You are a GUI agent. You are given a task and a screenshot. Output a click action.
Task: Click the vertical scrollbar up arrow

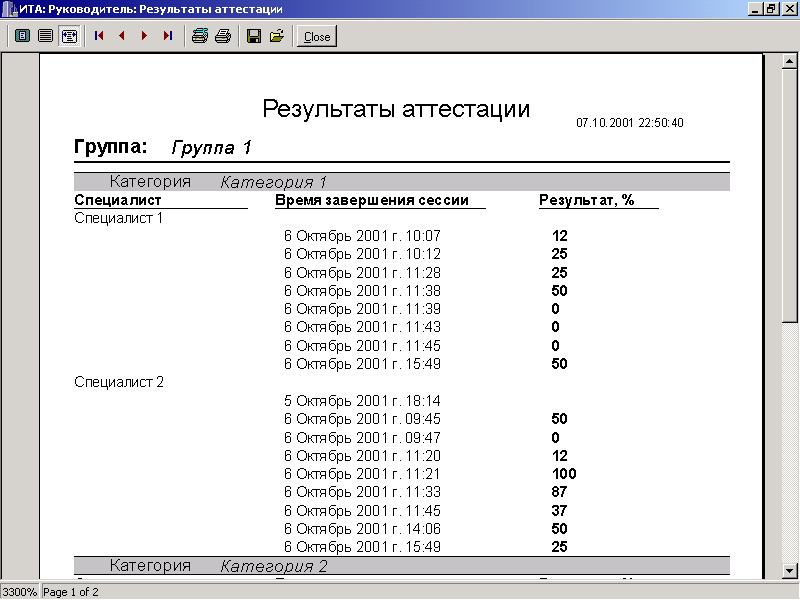coord(790,62)
